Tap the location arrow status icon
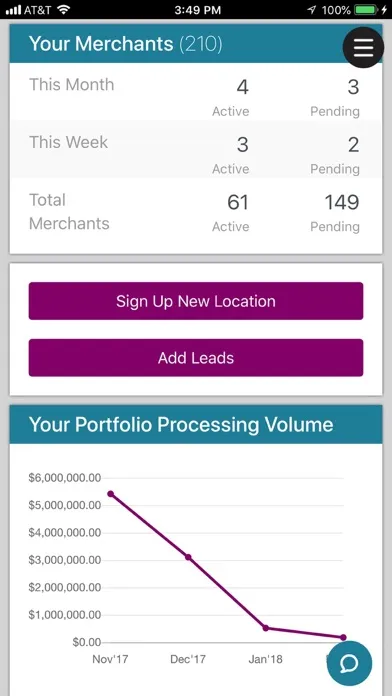392x696 pixels. click(x=312, y=10)
